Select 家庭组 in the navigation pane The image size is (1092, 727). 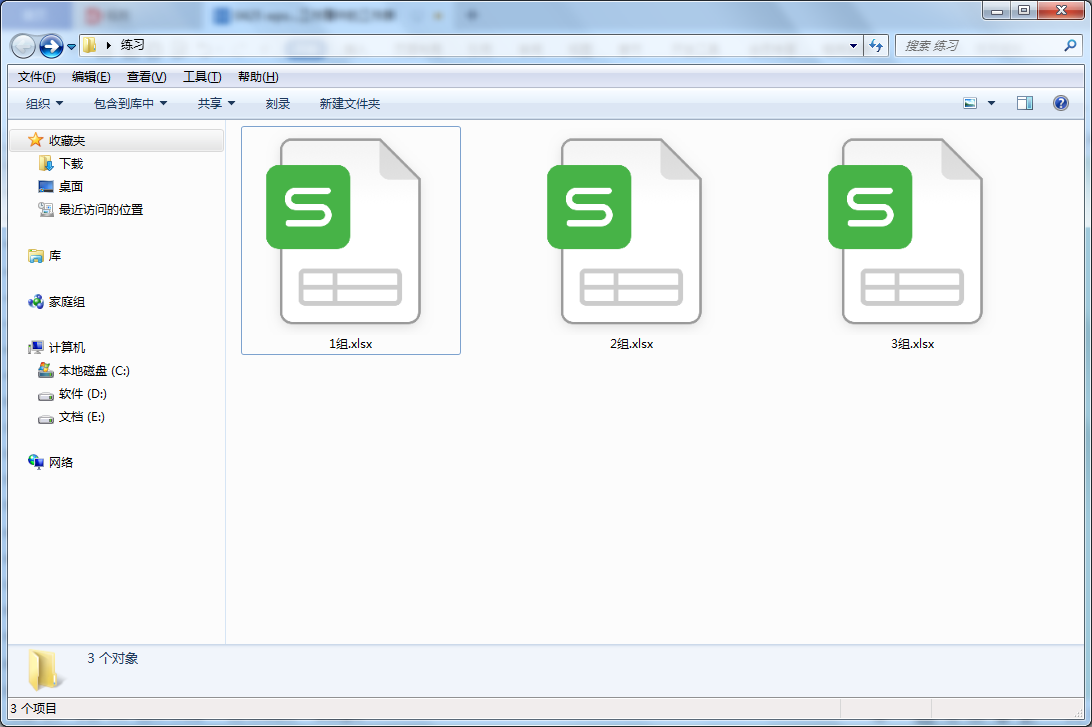point(67,302)
